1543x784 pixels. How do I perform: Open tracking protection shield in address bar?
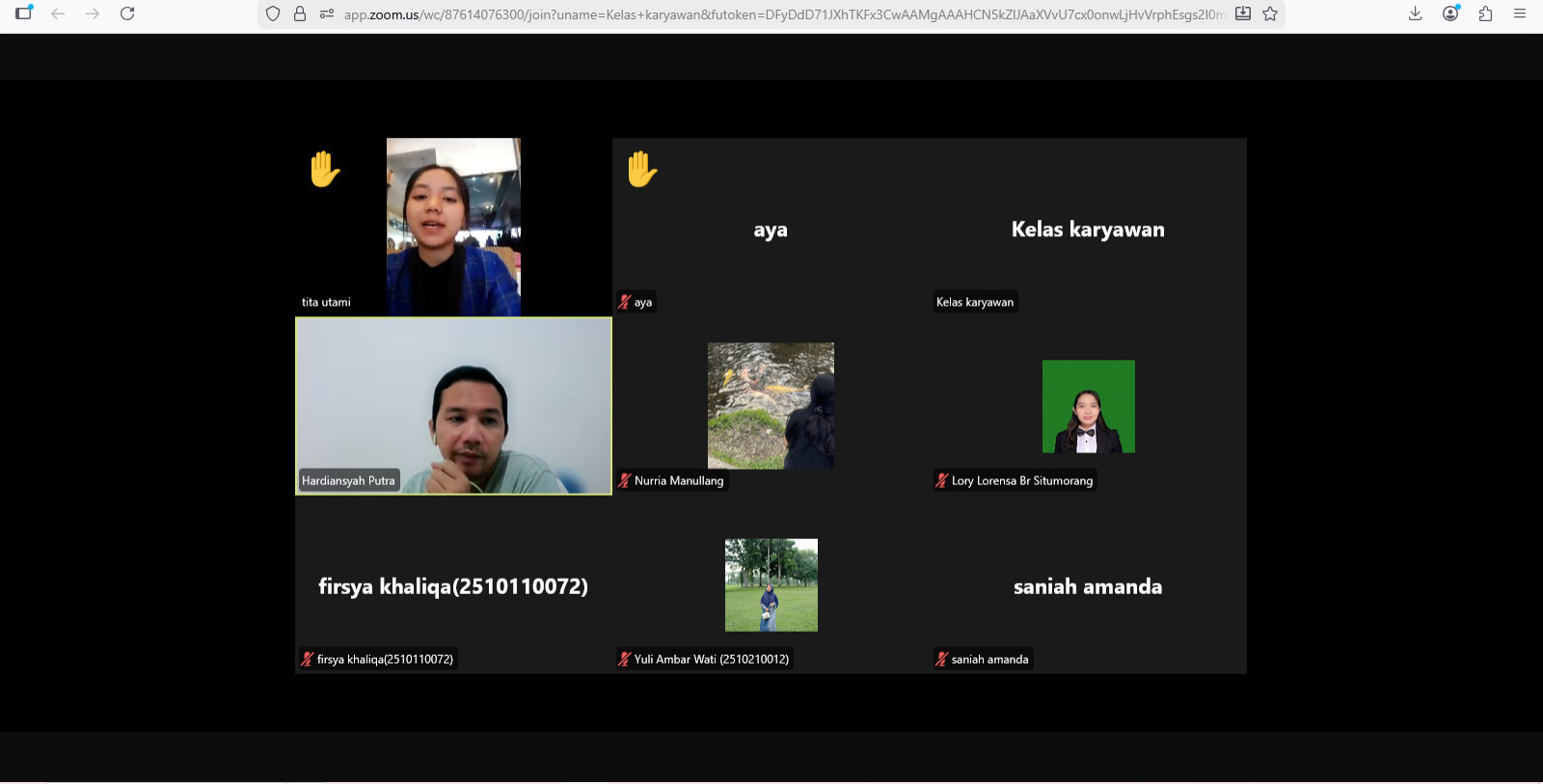[273, 14]
